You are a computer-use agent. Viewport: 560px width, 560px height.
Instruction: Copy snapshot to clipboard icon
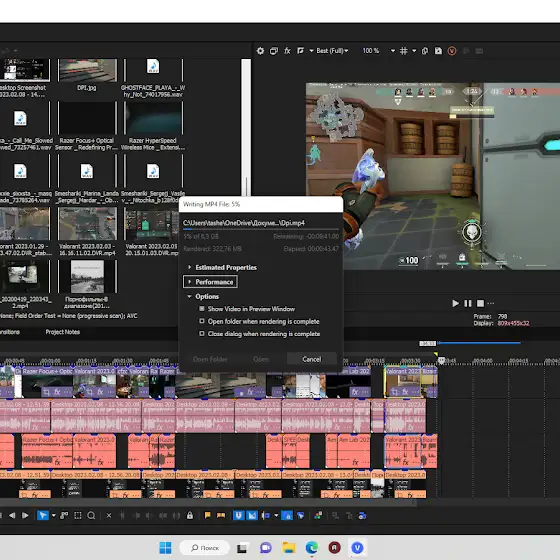(x=425, y=51)
